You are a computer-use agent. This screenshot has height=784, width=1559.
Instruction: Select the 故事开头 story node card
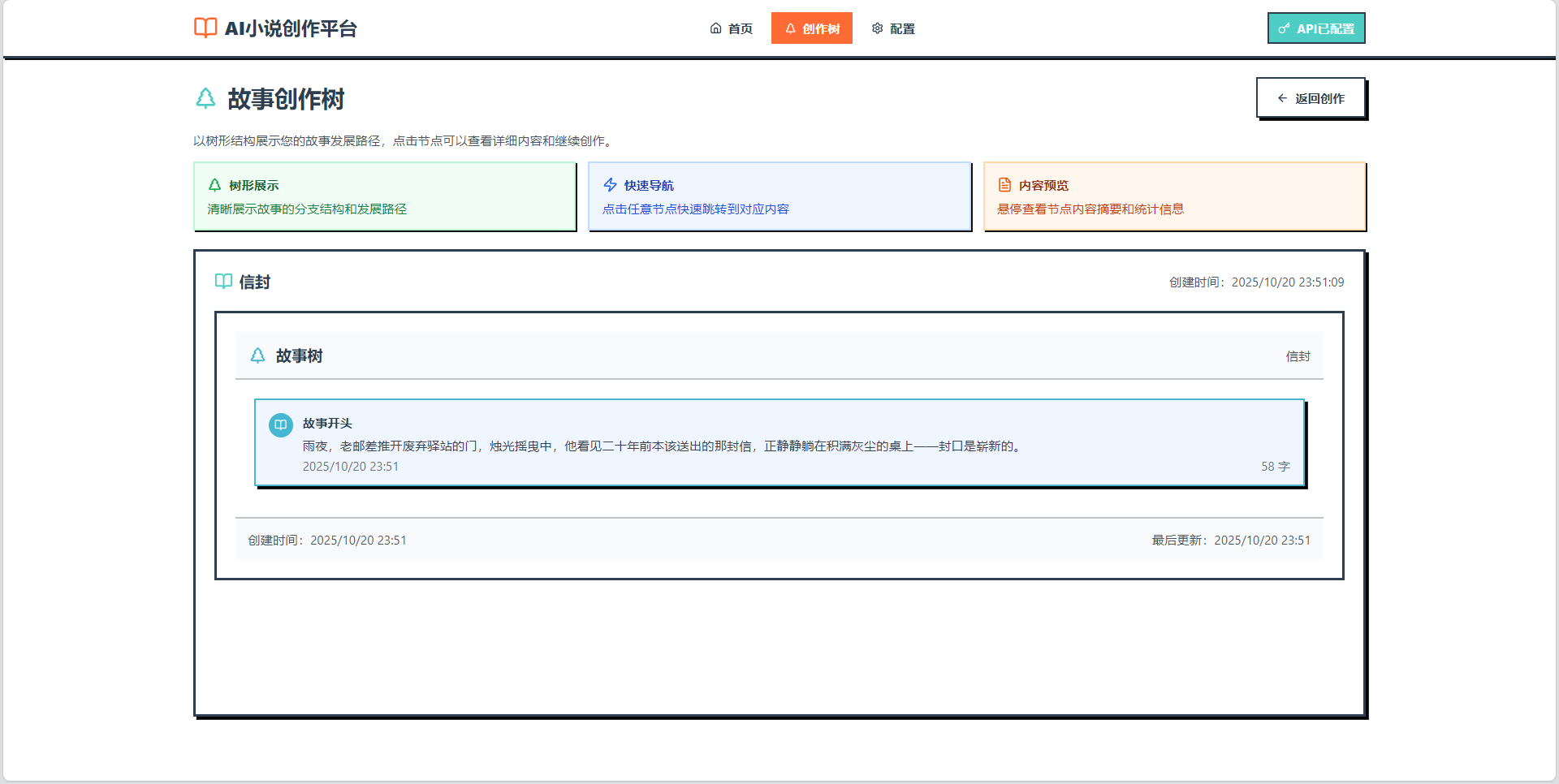point(779,443)
